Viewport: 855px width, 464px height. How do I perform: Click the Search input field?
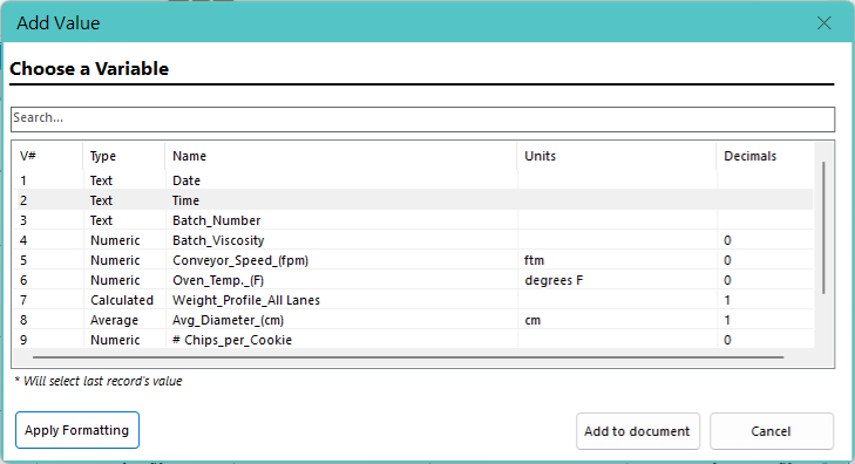click(x=423, y=118)
